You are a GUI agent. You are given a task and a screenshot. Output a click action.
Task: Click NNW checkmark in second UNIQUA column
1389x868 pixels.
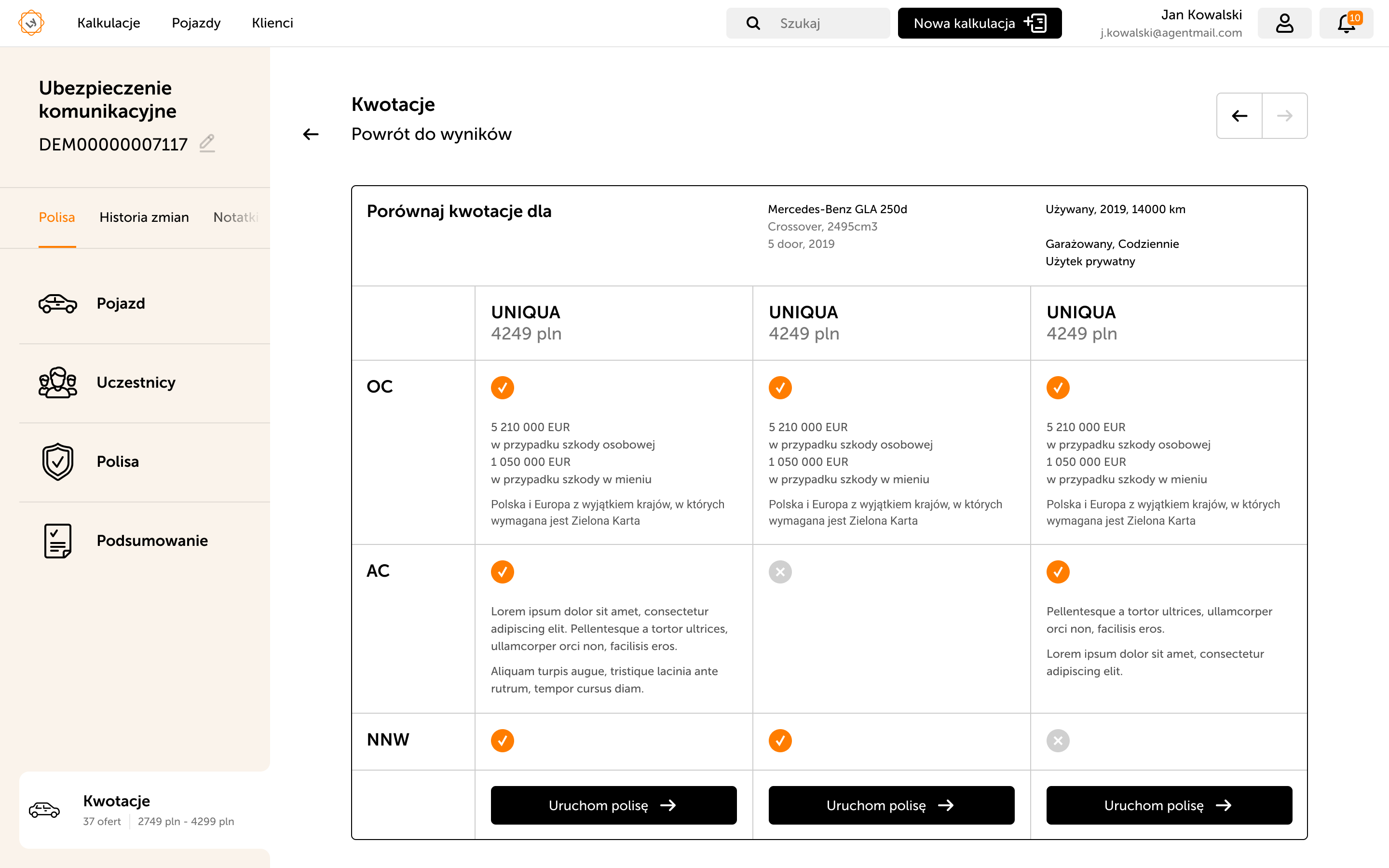pyautogui.click(x=780, y=741)
